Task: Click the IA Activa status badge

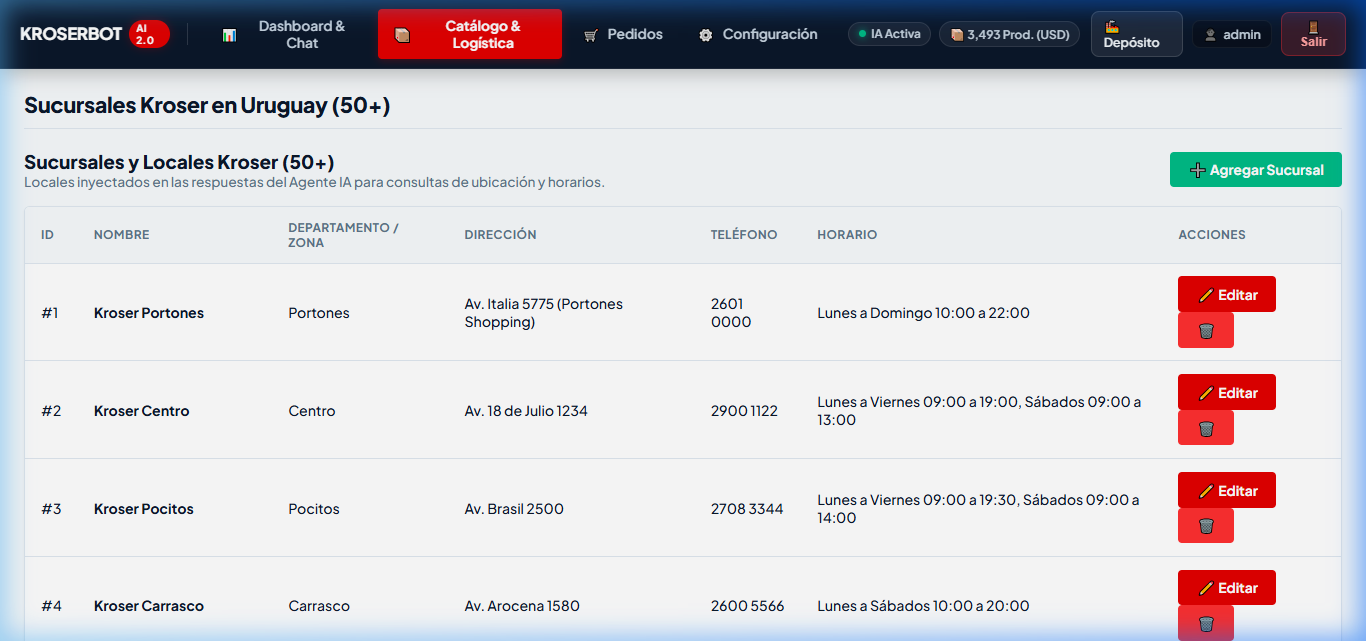Action: coord(889,34)
